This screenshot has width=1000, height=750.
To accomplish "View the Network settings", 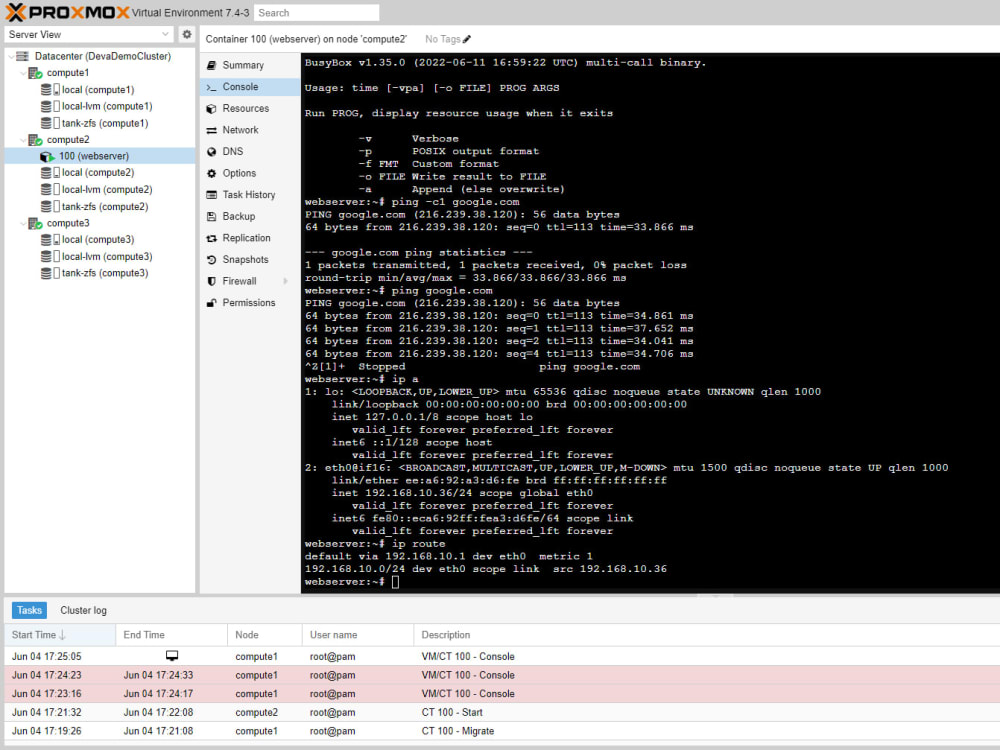I will coord(240,130).
